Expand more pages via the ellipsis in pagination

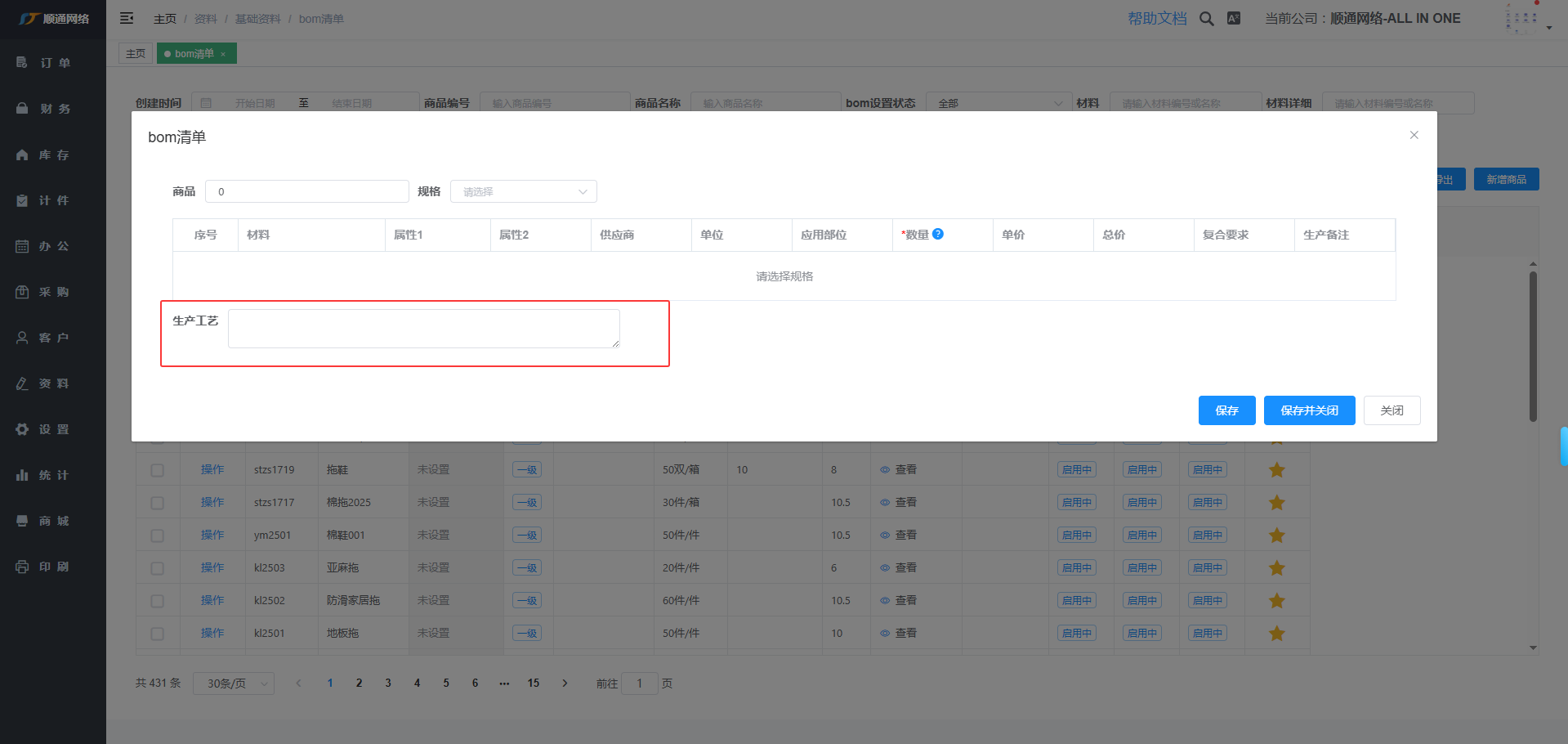click(504, 683)
